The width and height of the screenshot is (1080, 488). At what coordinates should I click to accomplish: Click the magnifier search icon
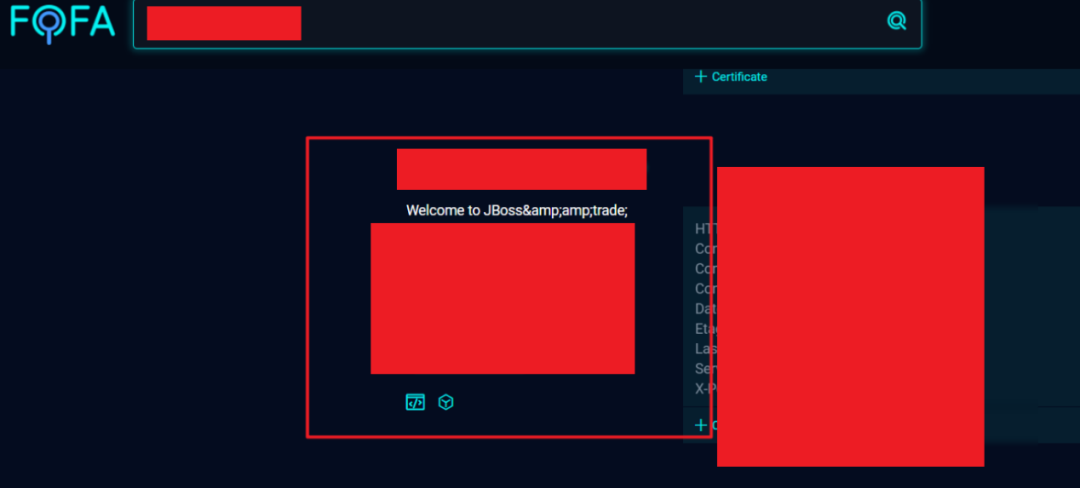[896, 21]
